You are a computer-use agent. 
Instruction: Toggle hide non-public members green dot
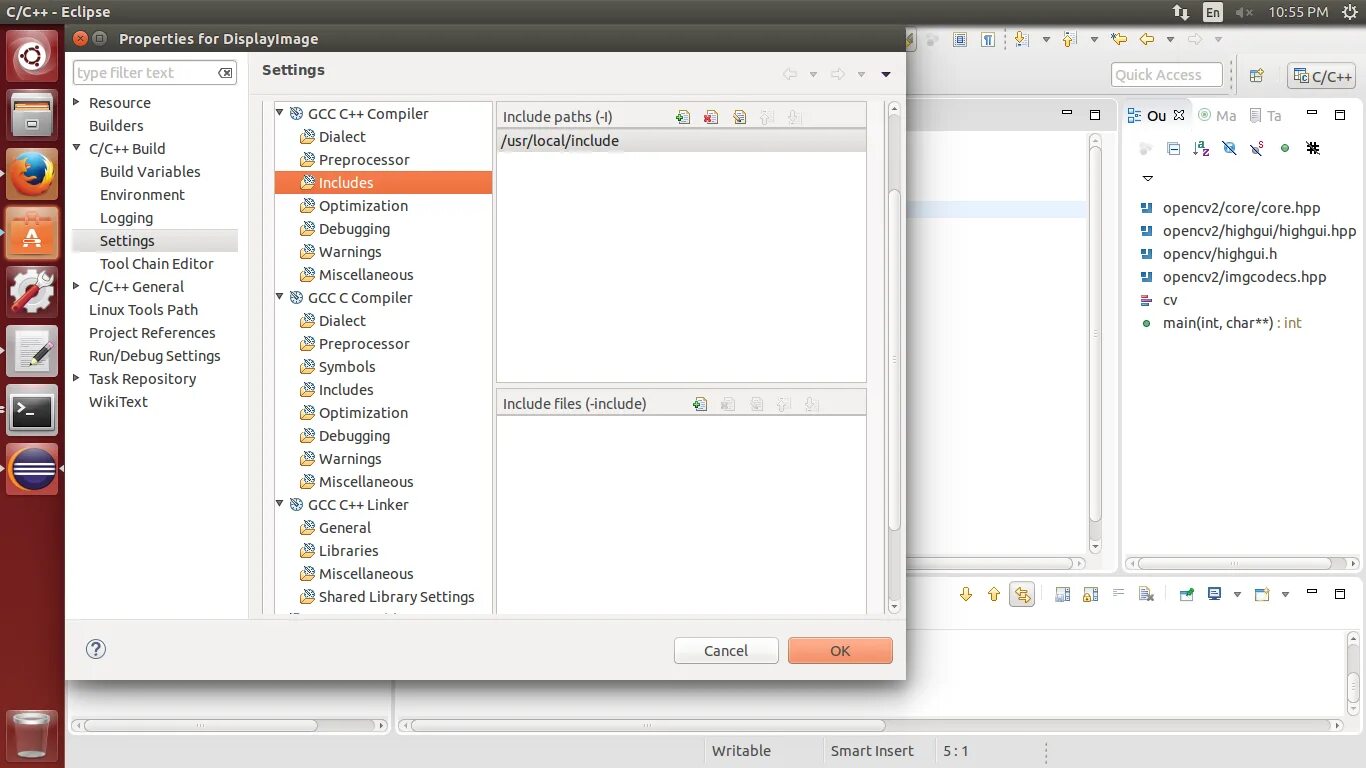pyautogui.click(x=1285, y=149)
